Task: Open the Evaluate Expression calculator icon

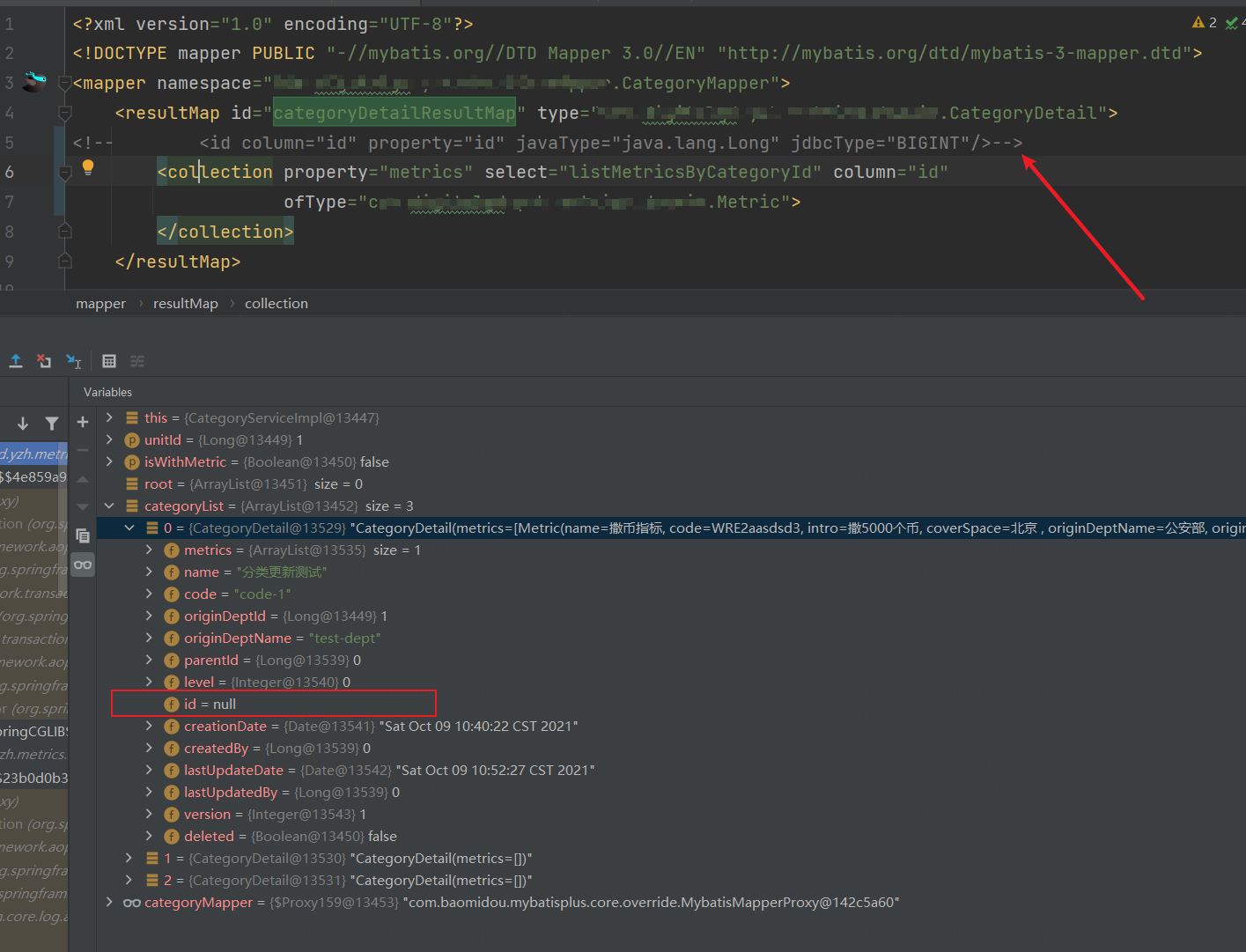Action: click(109, 361)
